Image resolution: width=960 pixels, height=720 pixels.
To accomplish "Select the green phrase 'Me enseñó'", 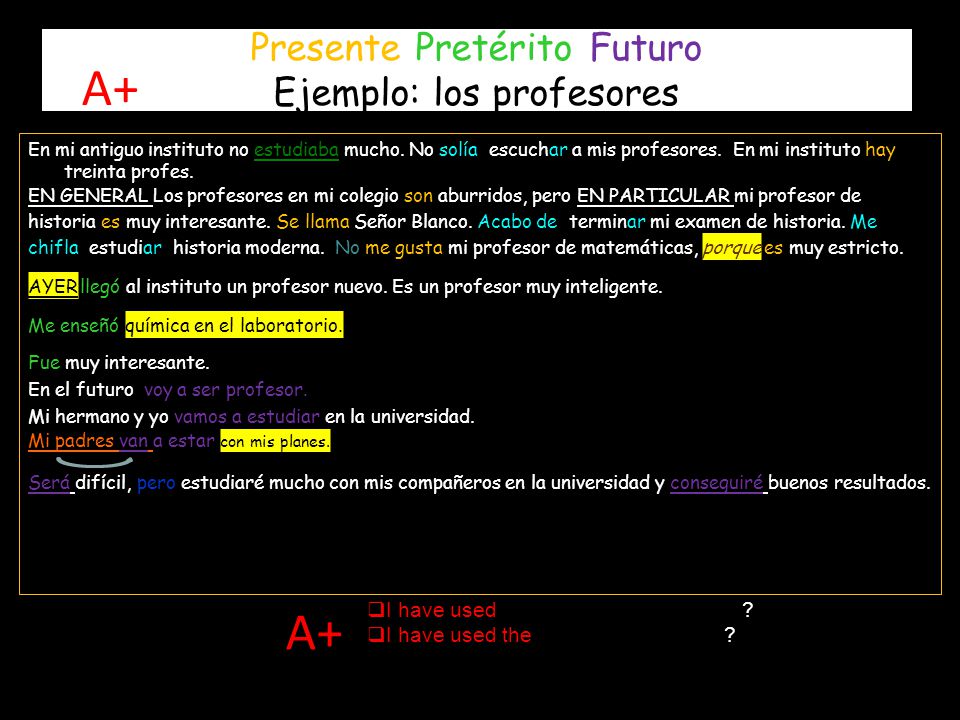I will [x=73, y=325].
